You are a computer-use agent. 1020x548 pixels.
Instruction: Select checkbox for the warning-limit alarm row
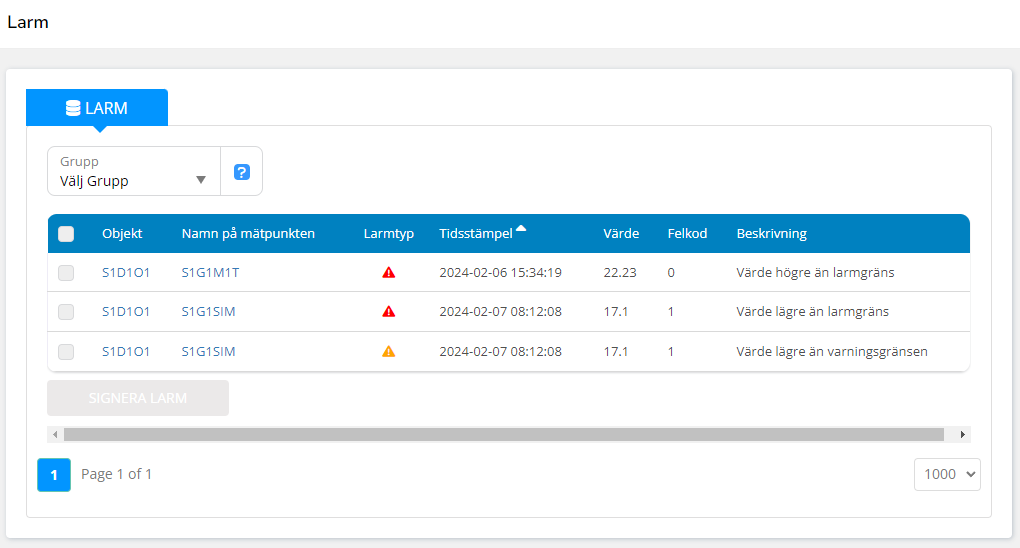click(x=66, y=352)
